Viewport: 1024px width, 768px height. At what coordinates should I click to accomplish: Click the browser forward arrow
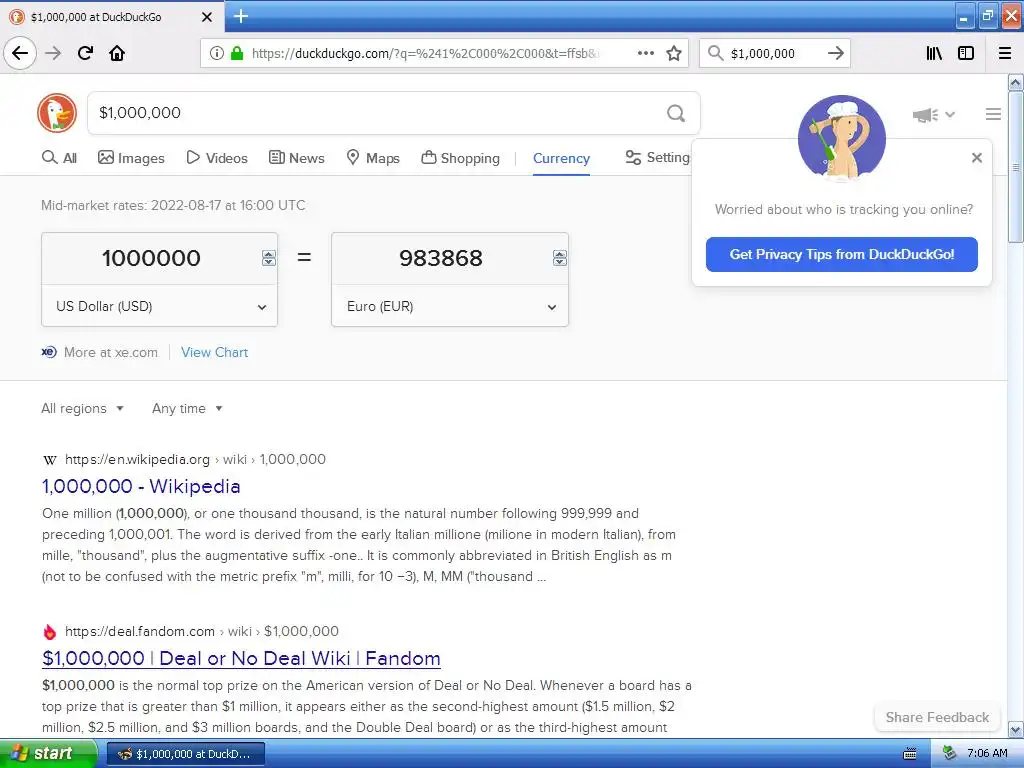[x=54, y=53]
